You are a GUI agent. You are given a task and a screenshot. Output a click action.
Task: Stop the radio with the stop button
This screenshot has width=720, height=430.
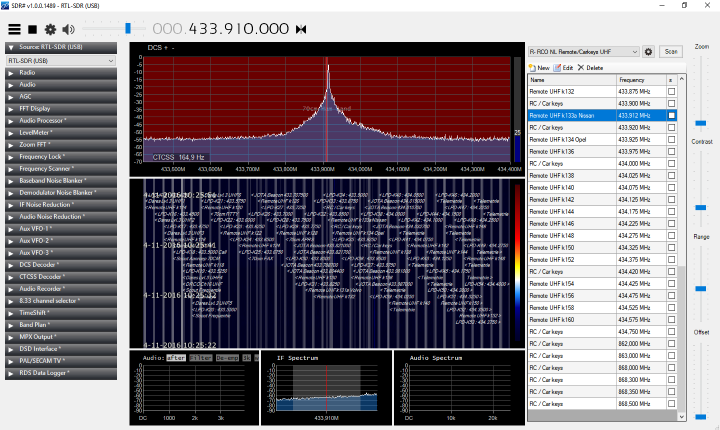tap(32, 29)
